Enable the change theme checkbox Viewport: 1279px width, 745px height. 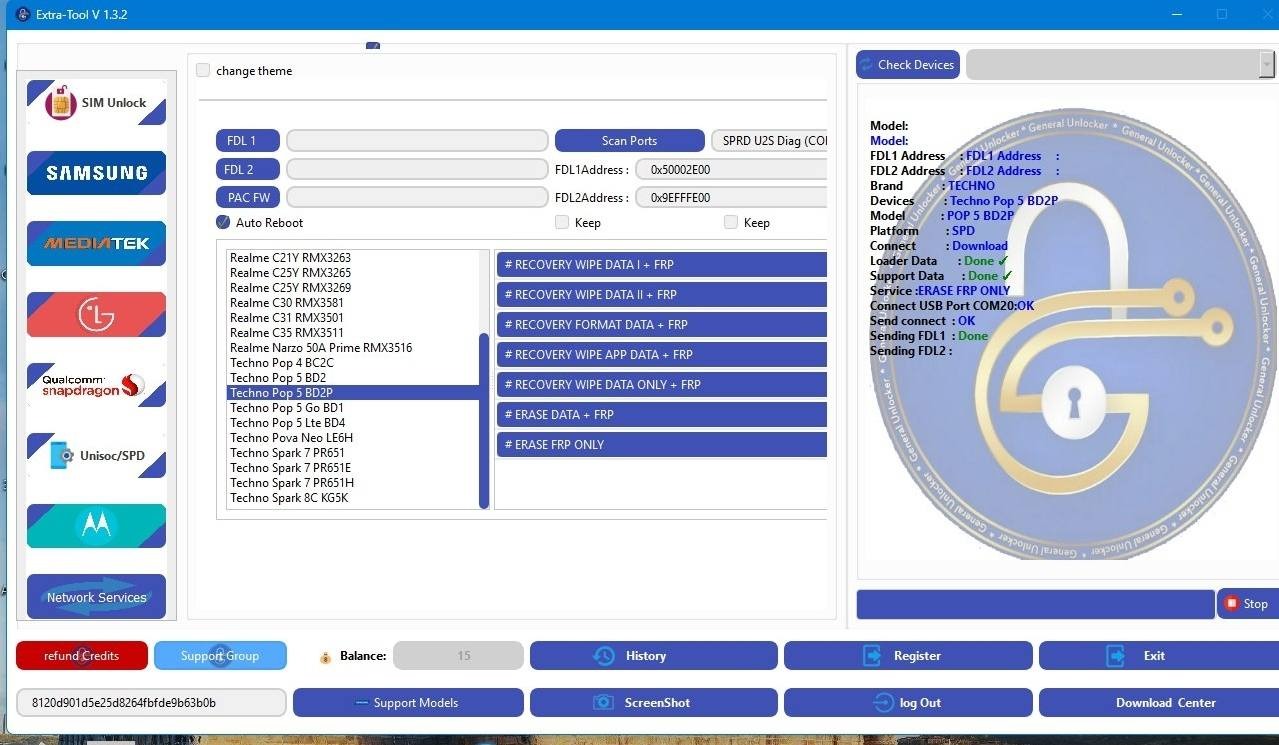coord(203,71)
